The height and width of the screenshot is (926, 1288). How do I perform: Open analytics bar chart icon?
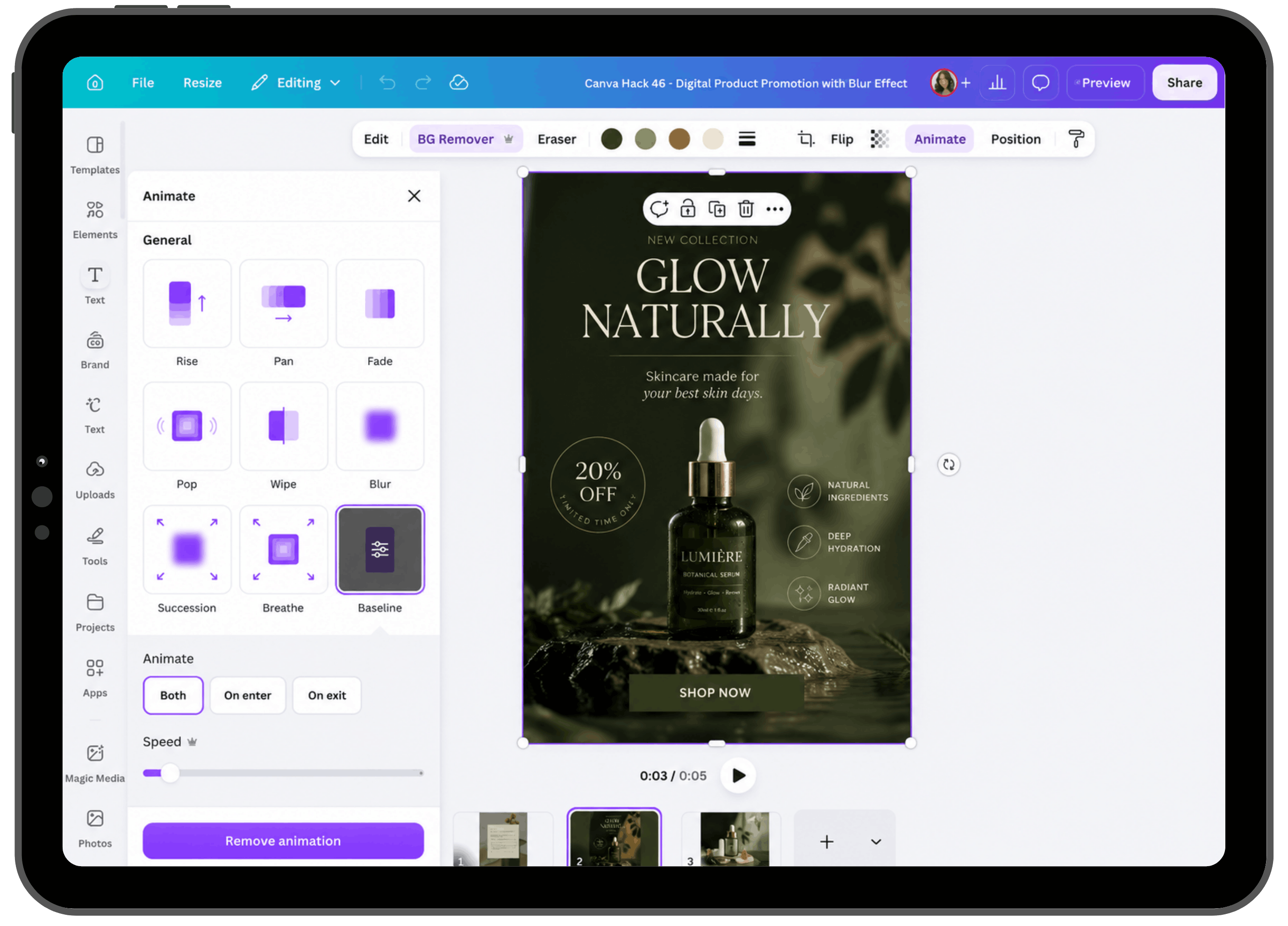(x=998, y=83)
